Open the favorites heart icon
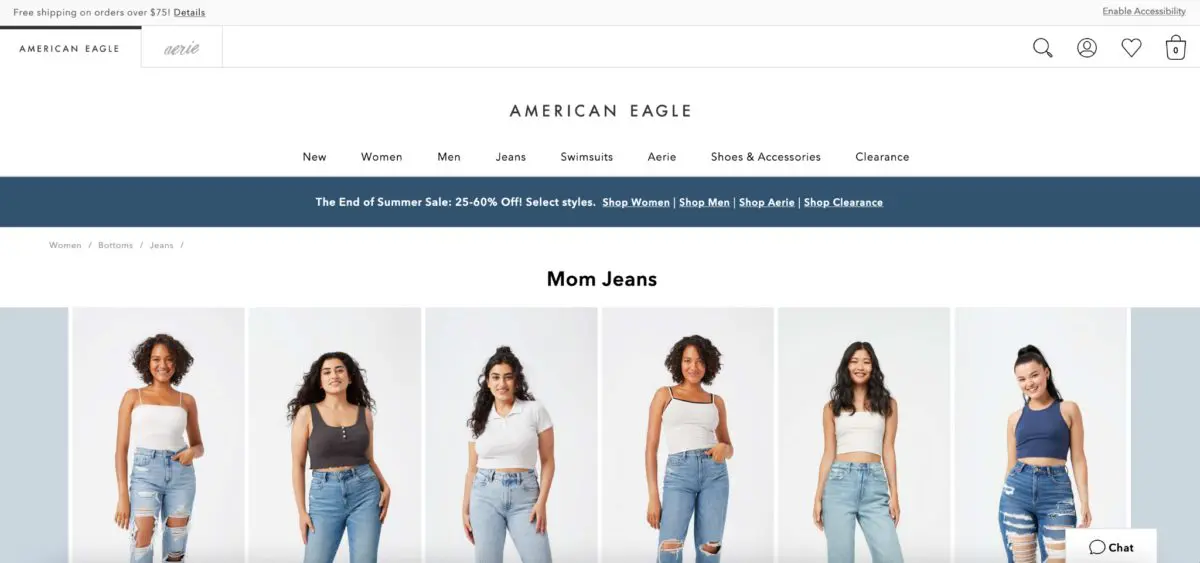 pyautogui.click(x=1131, y=48)
